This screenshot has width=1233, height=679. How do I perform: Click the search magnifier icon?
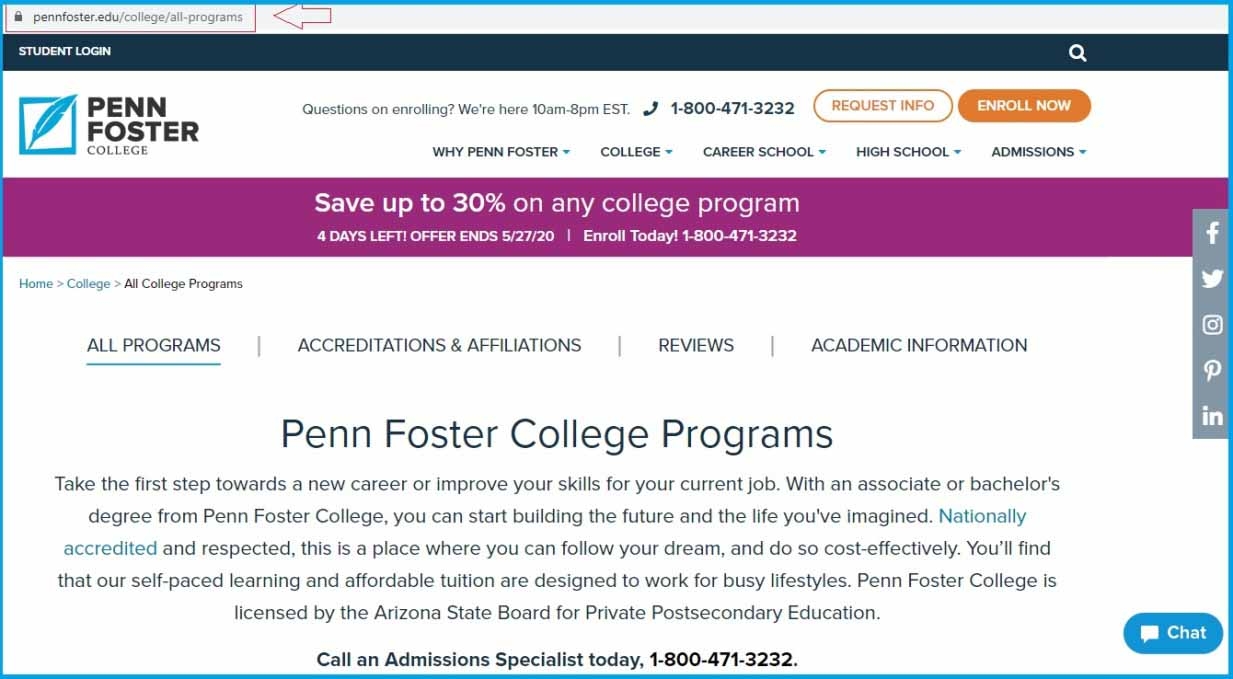pyautogui.click(x=1077, y=52)
